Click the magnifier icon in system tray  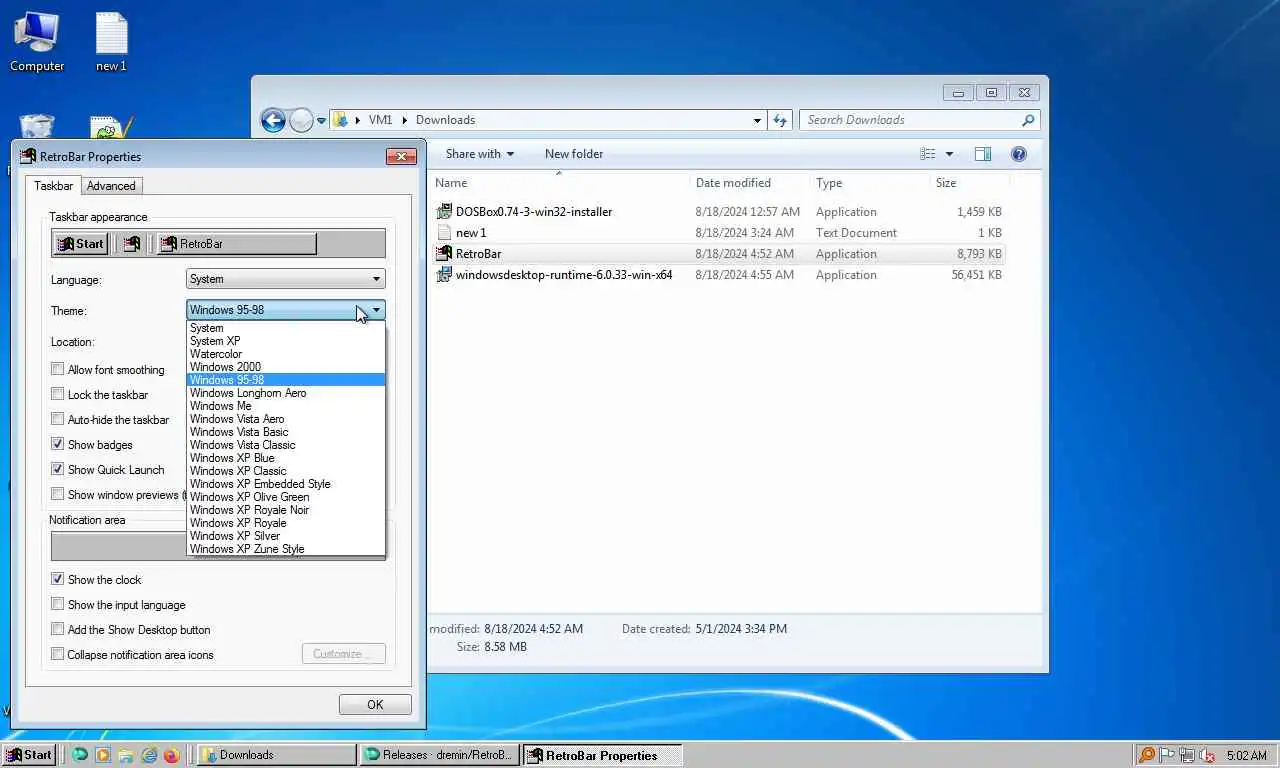1147,755
